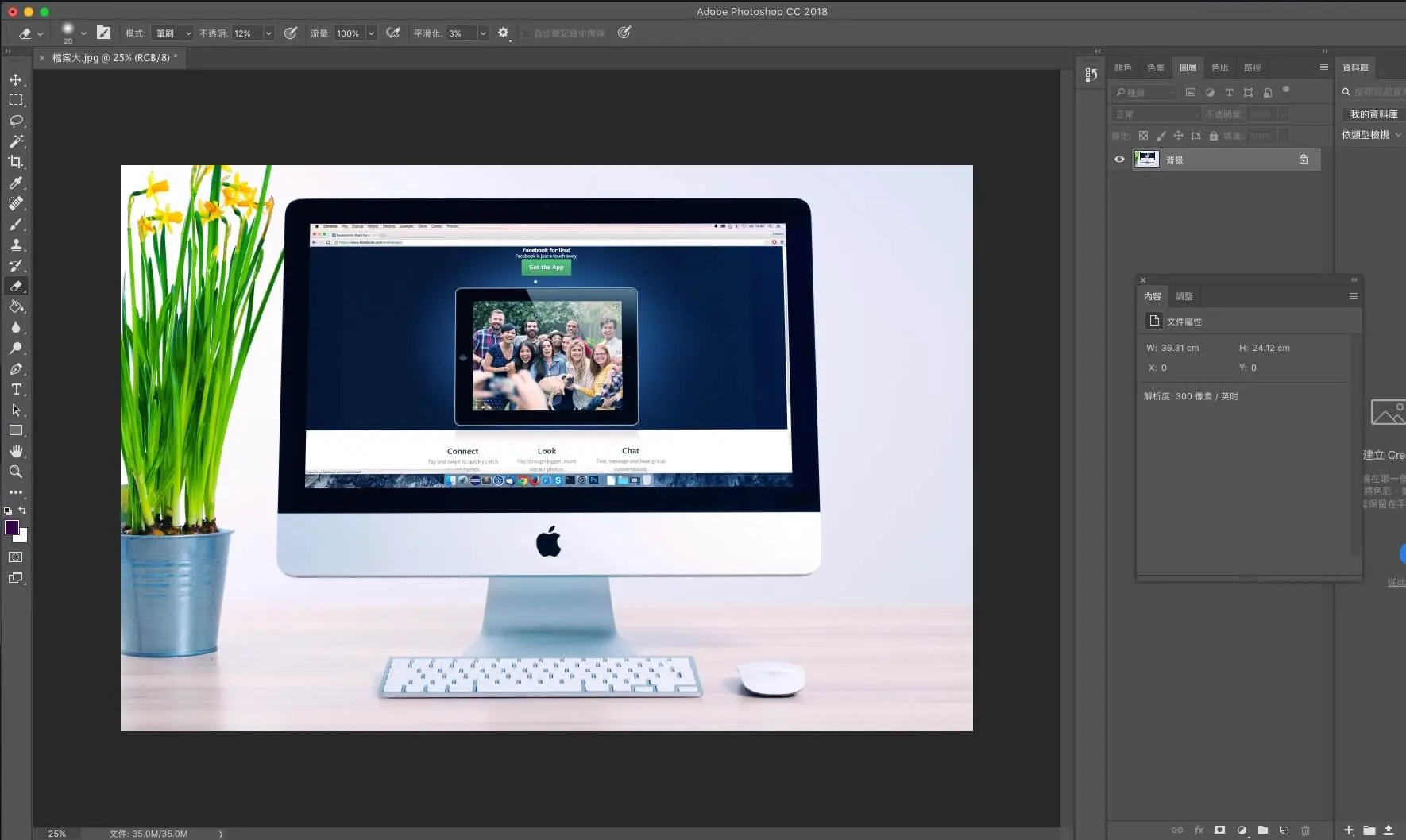The width and height of the screenshot is (1406, 840).
Task: Expand the 依類型檢視 view dropdown
Action: 1371,135
